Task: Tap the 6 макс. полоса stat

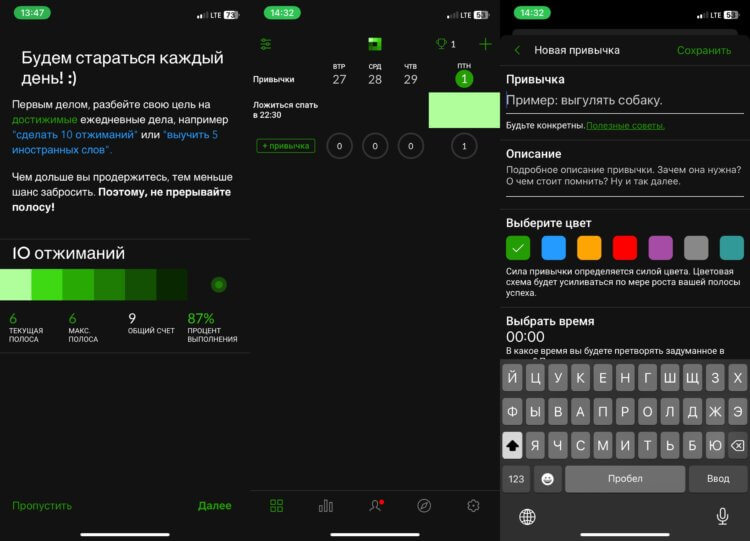Action: click(x=83, y=328)
